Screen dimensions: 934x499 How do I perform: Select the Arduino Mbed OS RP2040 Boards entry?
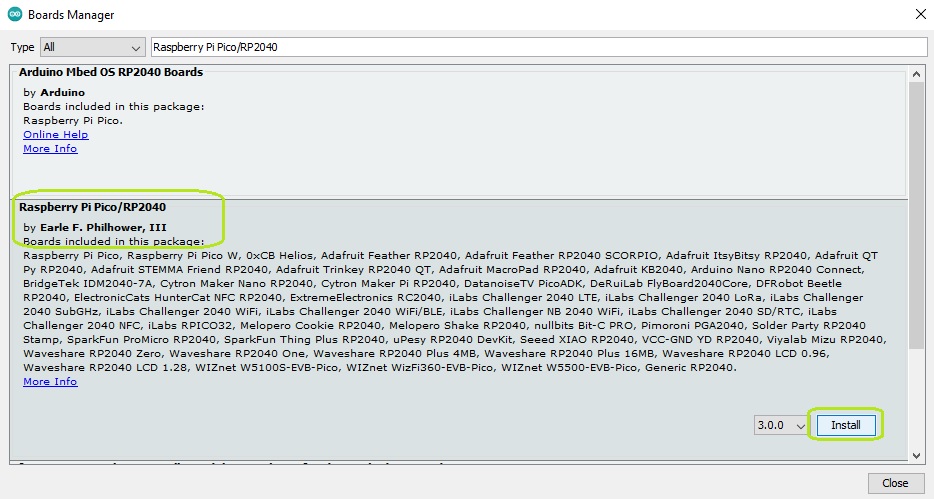click(111, 73)
